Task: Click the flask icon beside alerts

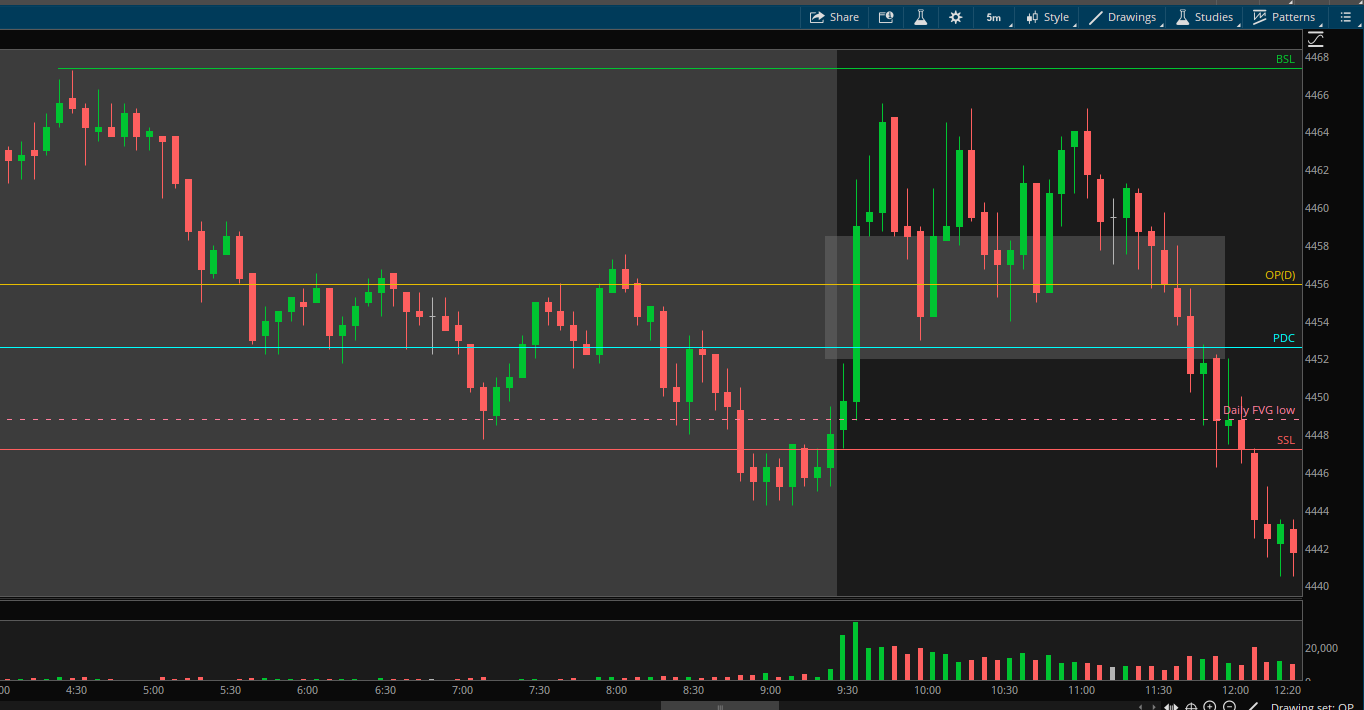Action: [920, 17]
